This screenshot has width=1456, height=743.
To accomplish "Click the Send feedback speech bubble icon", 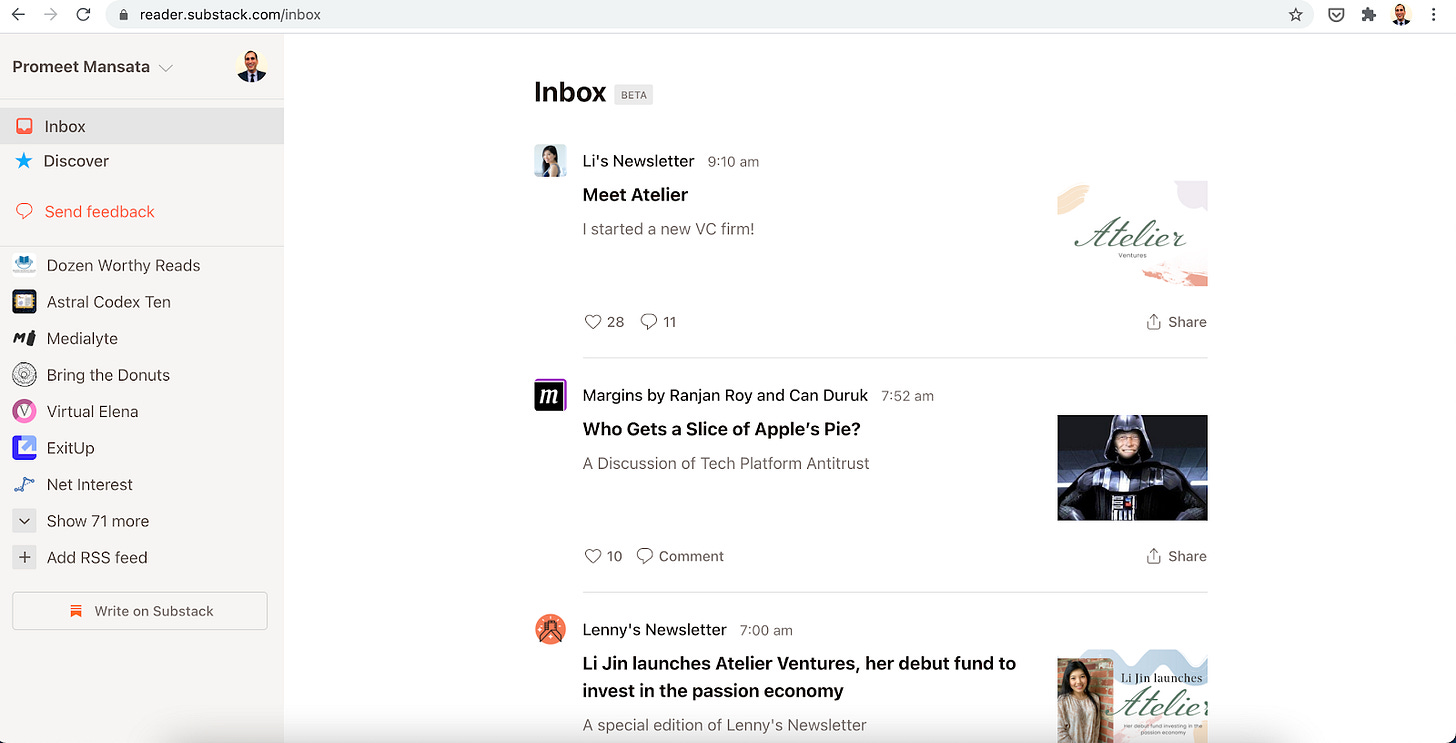I will pyautogui.click(x=24, y=212).
